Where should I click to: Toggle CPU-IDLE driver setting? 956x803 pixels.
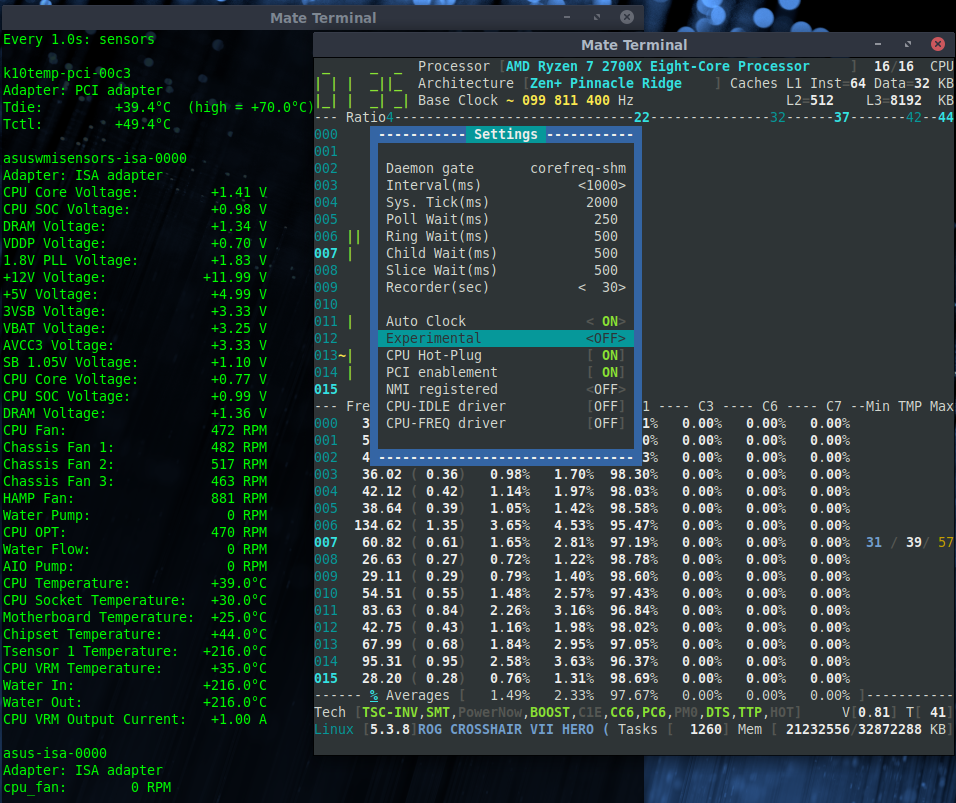coord(506,407)
